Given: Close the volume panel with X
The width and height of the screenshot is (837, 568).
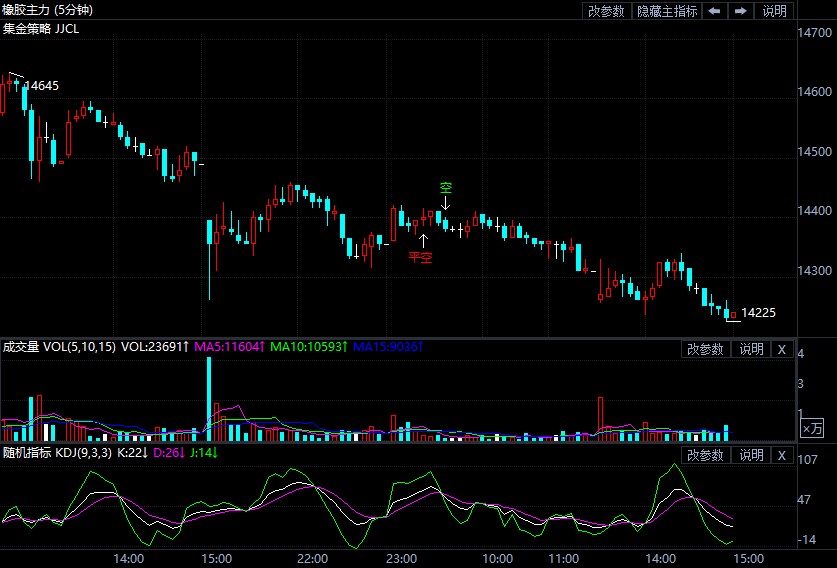Looking at the screenshot, I should pyautogui.click(x=782, y=349).
